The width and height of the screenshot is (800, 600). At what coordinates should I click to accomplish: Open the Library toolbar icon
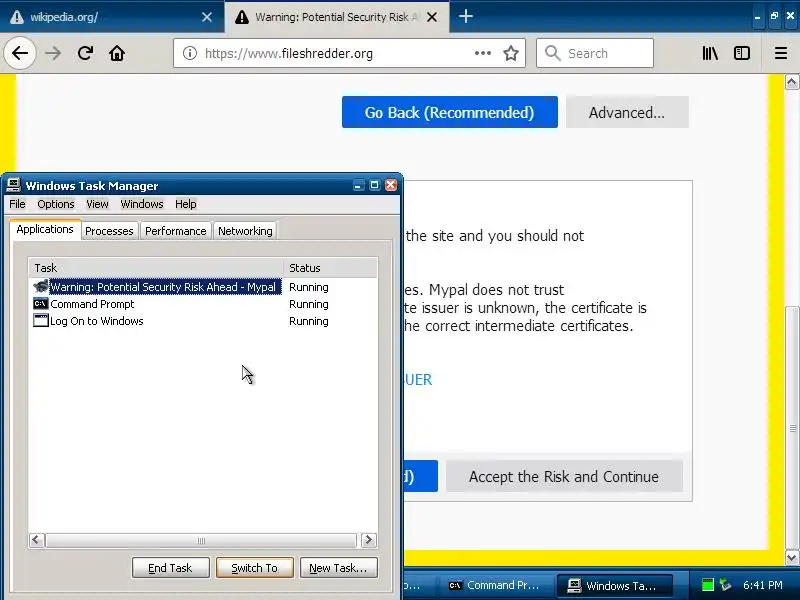pos(710,53)
